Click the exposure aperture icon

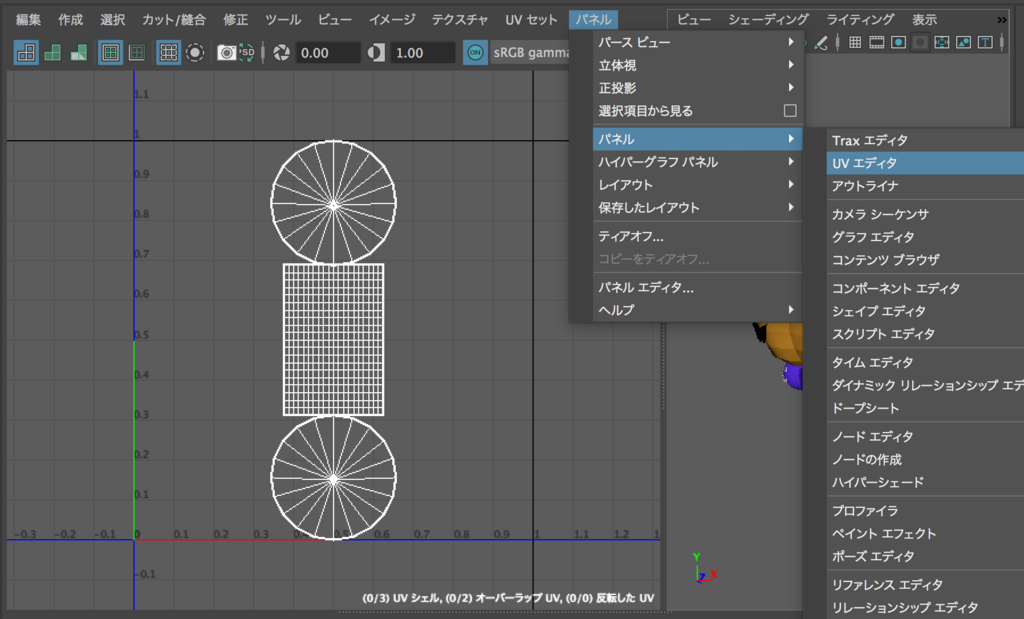click(x=281, y=52)
